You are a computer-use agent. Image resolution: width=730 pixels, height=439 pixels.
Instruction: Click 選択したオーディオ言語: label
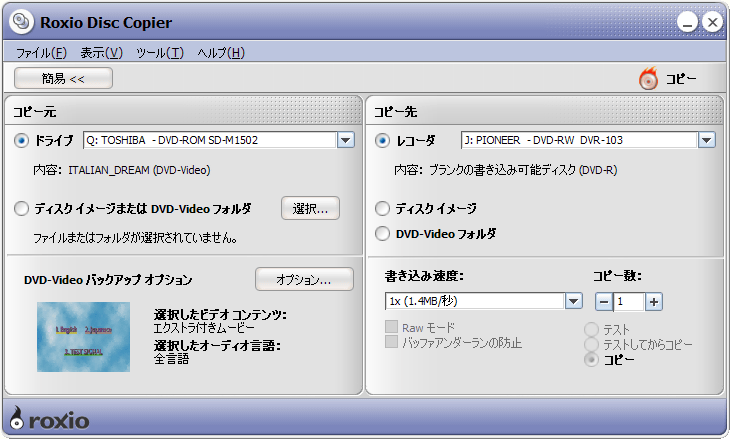(217, 346)
